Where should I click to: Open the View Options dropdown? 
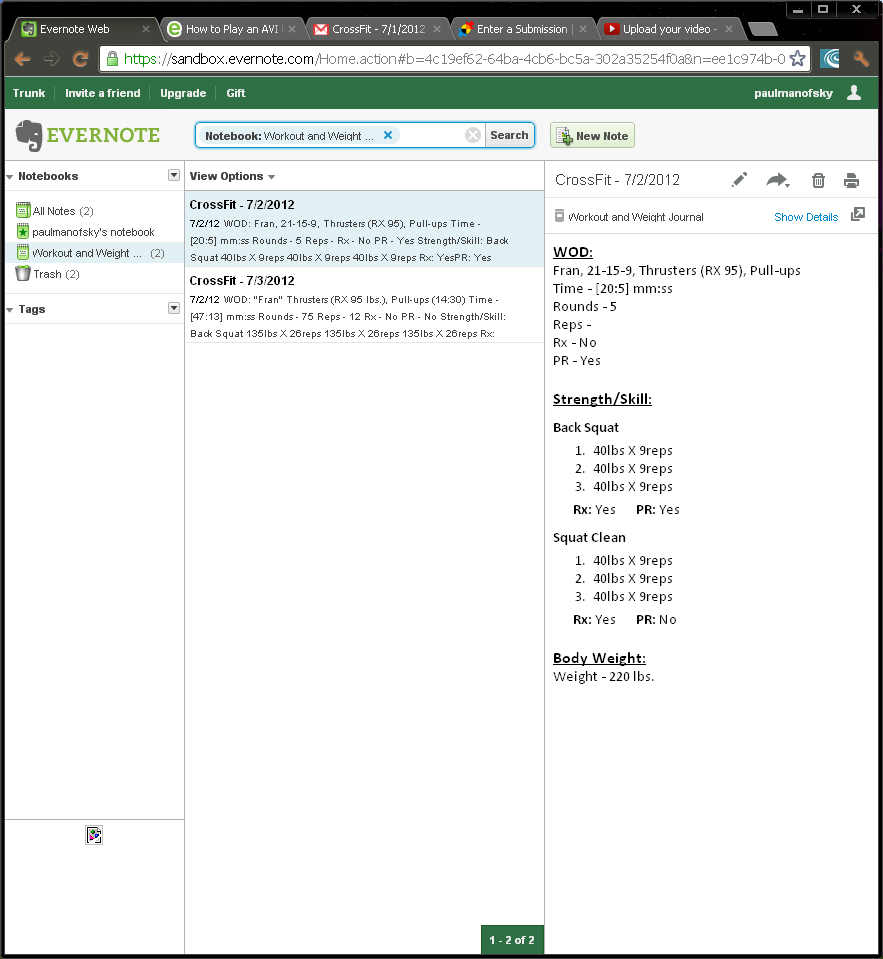tap(232, 176)
